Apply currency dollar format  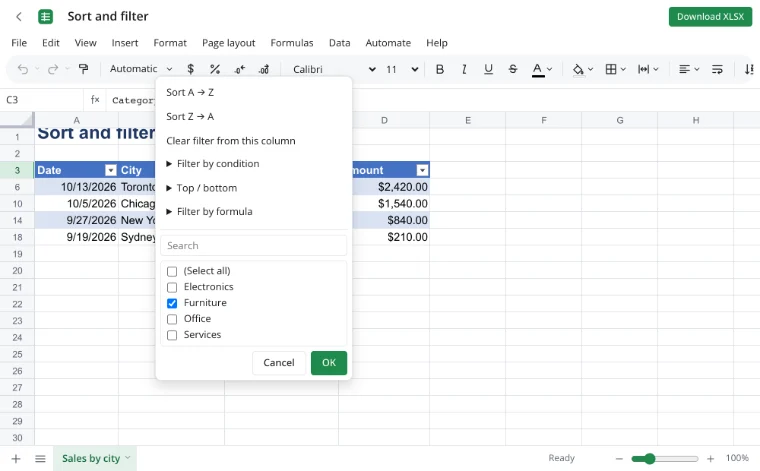click(190, 69)
